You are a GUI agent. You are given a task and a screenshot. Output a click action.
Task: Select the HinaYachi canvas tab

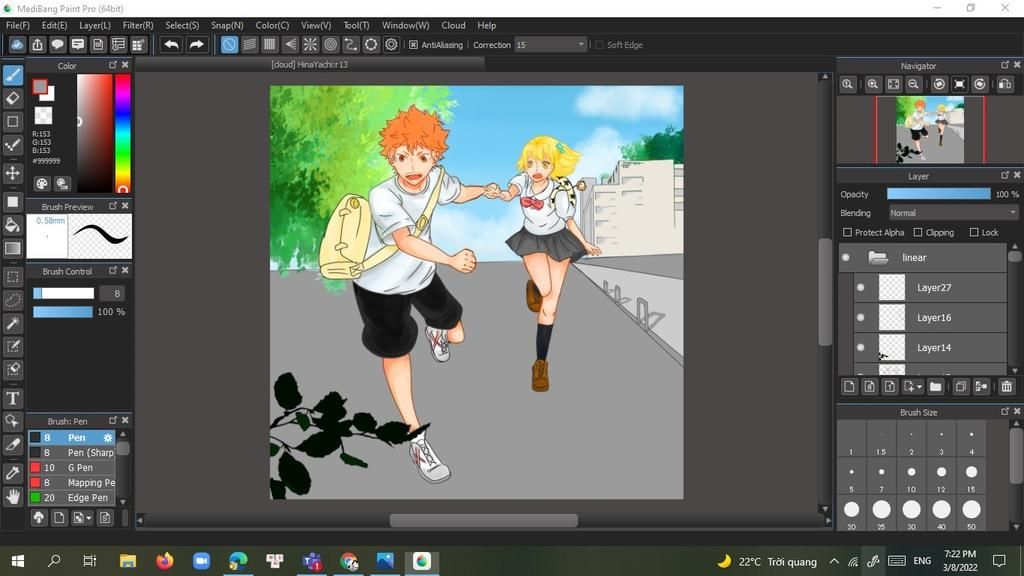tap(310, 65)
